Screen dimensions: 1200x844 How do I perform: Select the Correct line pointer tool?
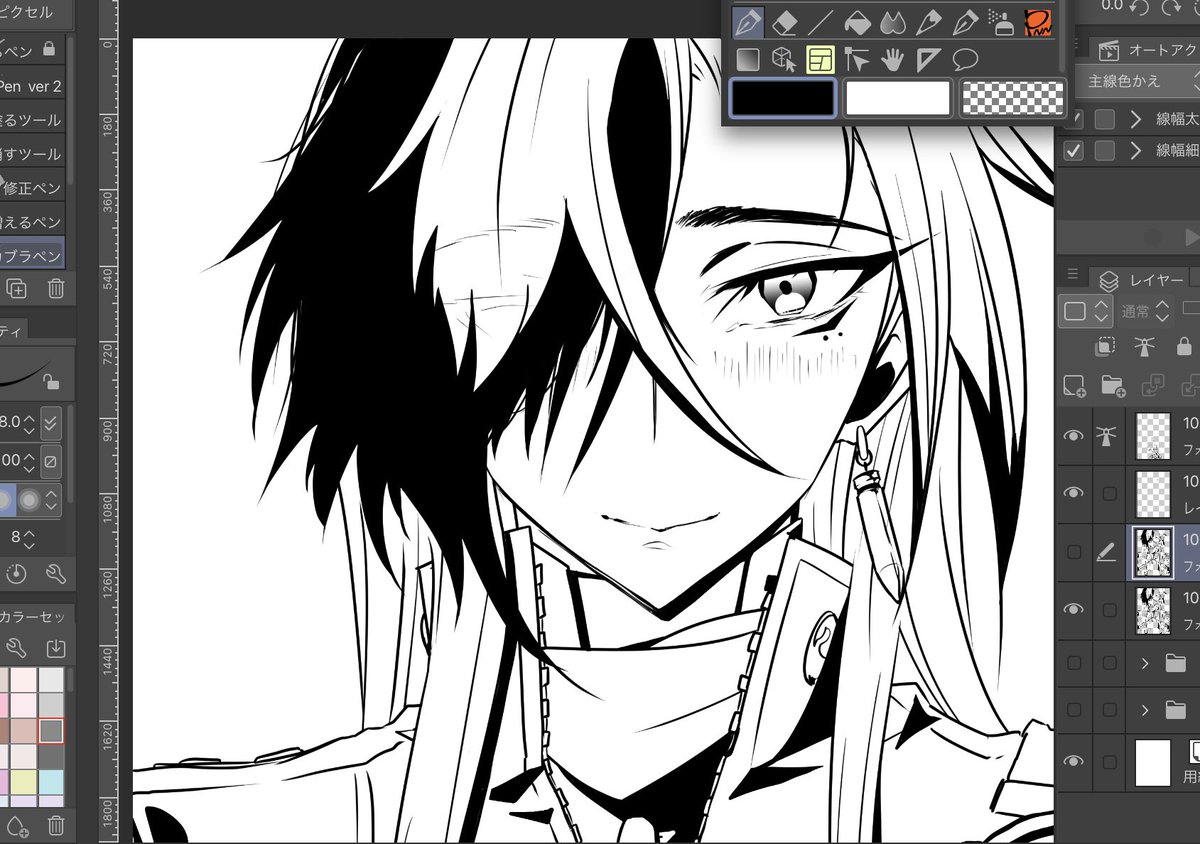pos(856,61)
